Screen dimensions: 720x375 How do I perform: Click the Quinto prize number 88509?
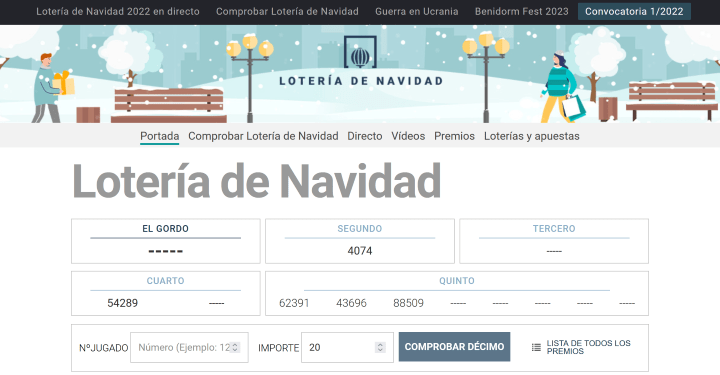[408, 303]
